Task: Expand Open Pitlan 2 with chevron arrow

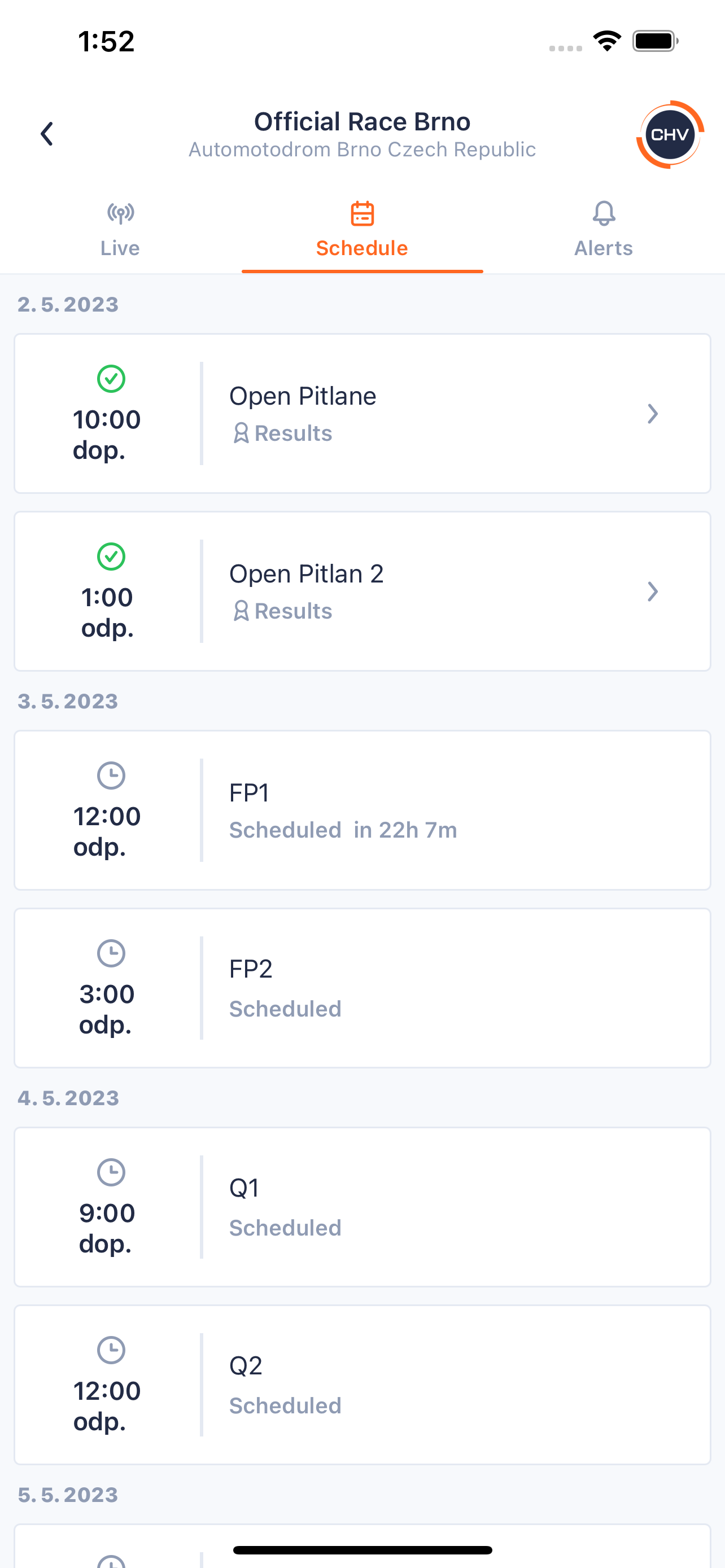Action: [x=653, y=592]
